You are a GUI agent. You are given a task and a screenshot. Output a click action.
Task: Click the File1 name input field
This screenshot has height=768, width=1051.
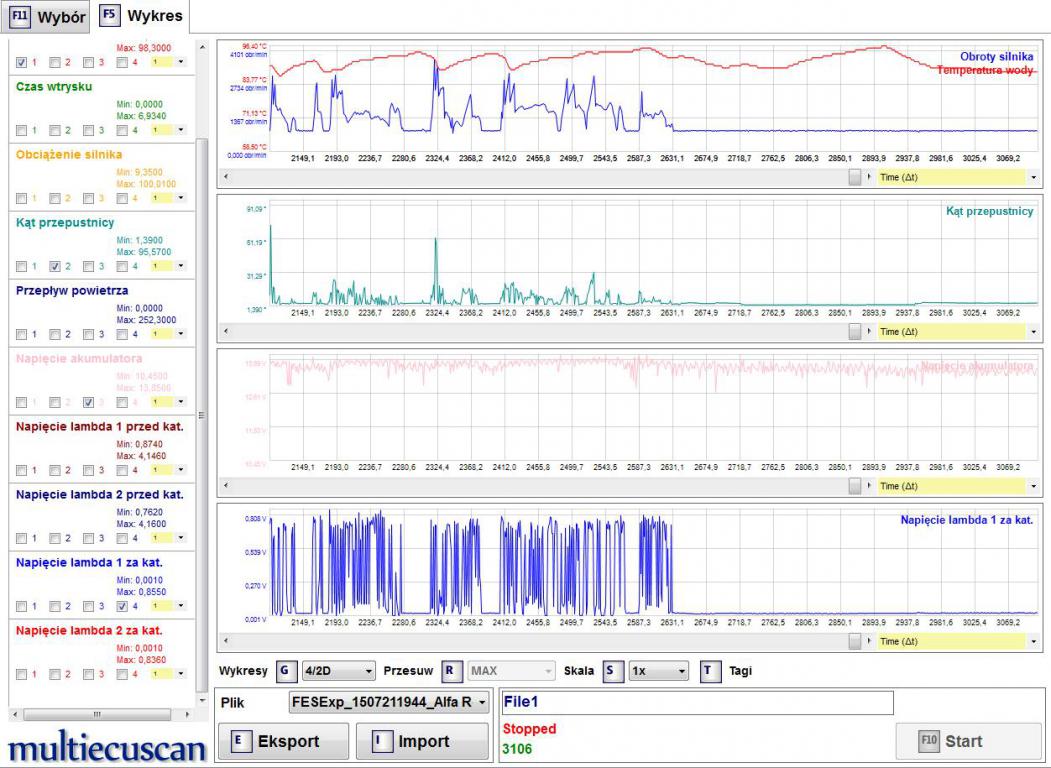click(x=697, y=703)
